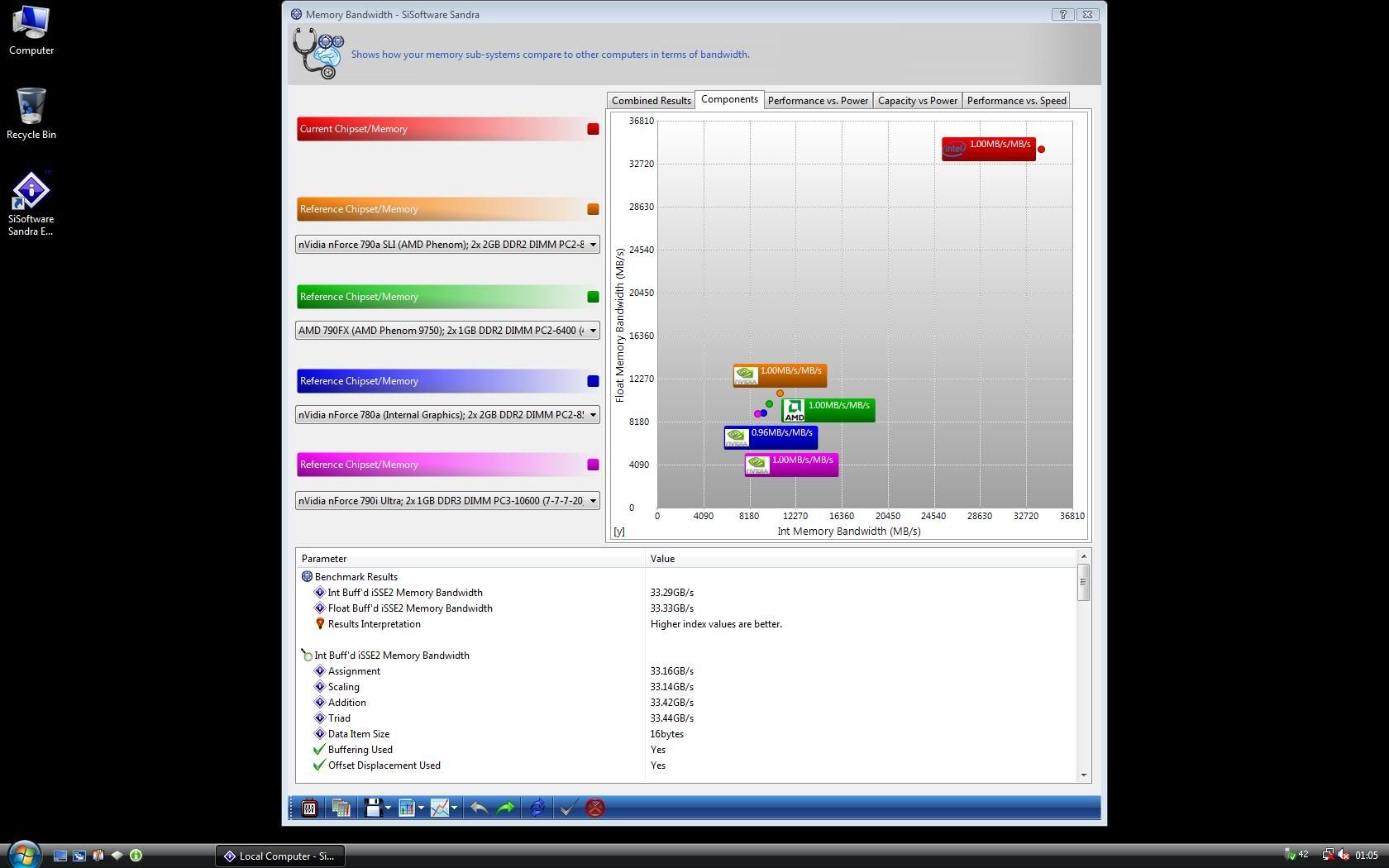This screenshot has height=868, width=1389.
Task: Toggle the blue Reference Chipset/Memory checkbox
Action: (593, 381)
